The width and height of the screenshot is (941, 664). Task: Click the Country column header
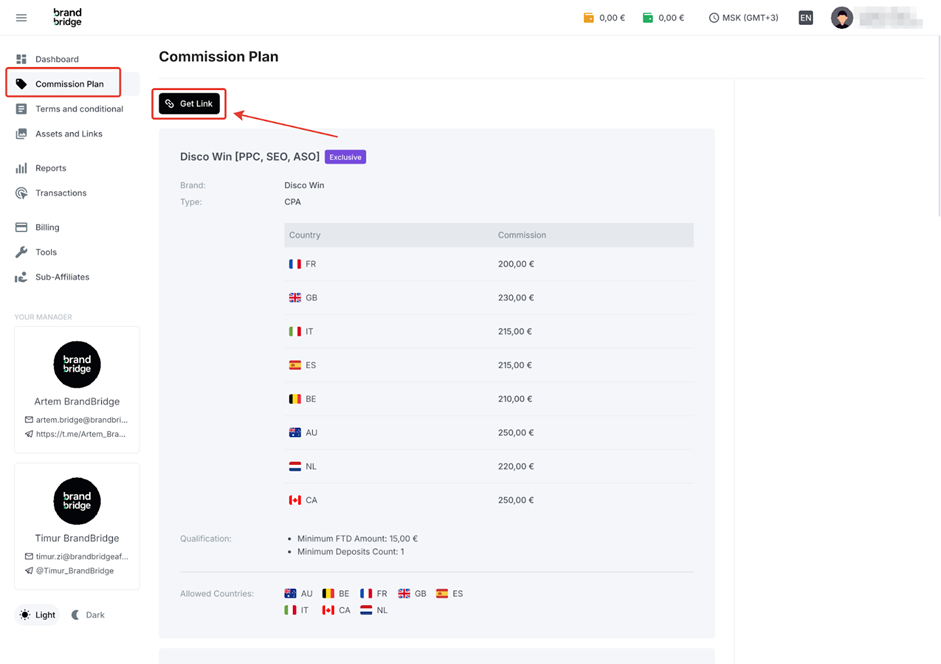coord(305,235)
